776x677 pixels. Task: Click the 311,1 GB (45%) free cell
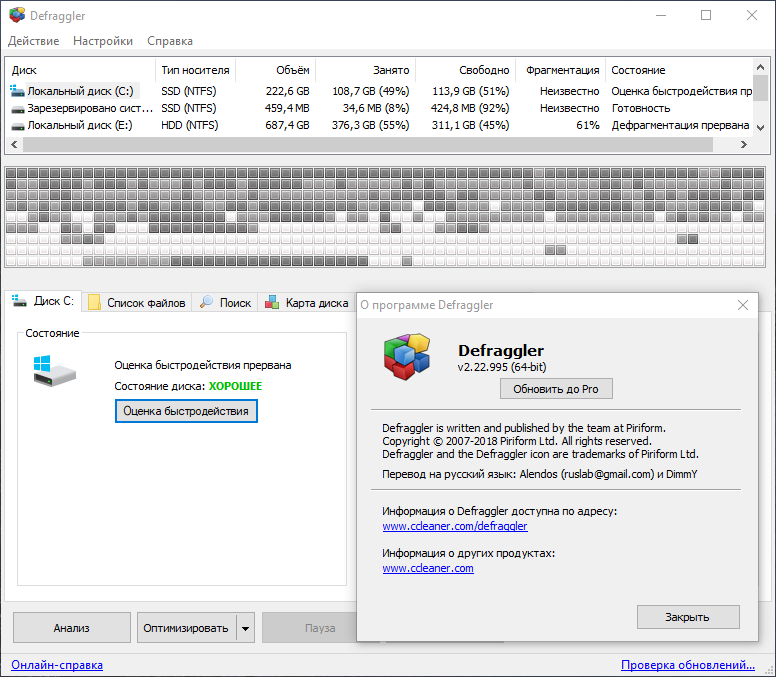point(470,125)
